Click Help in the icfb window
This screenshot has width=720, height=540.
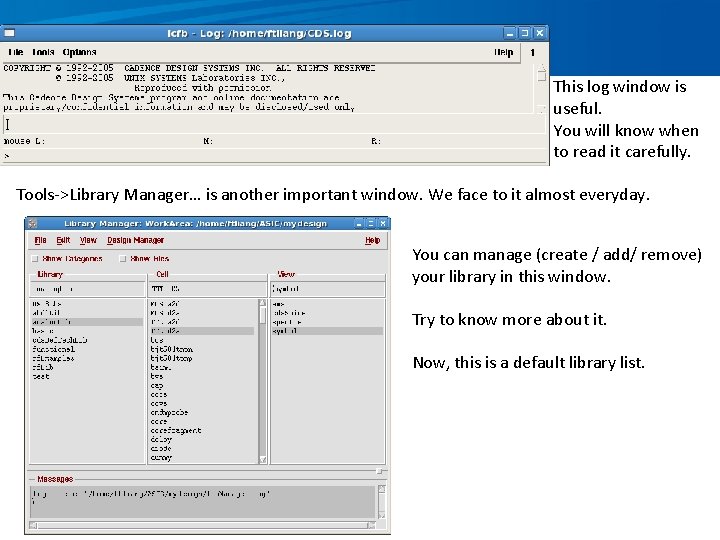pyautogui.click(x=503, y=52)
